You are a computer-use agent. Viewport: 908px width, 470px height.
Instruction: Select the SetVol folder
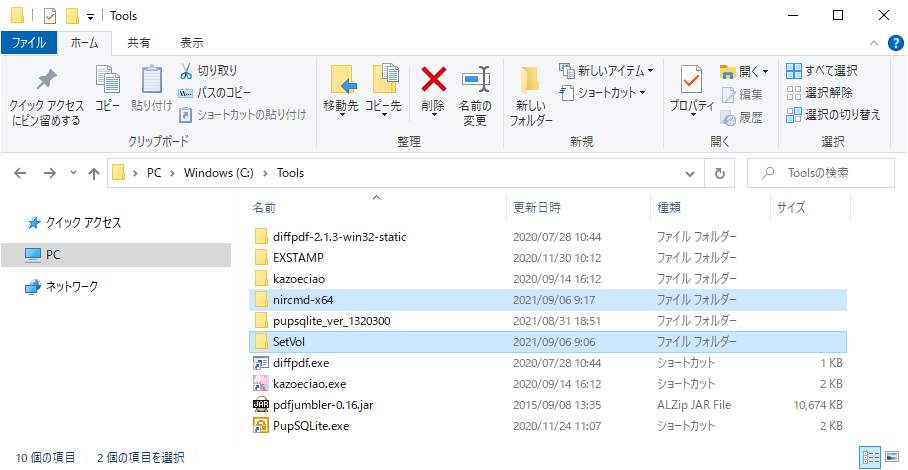(x=548, y=342)
